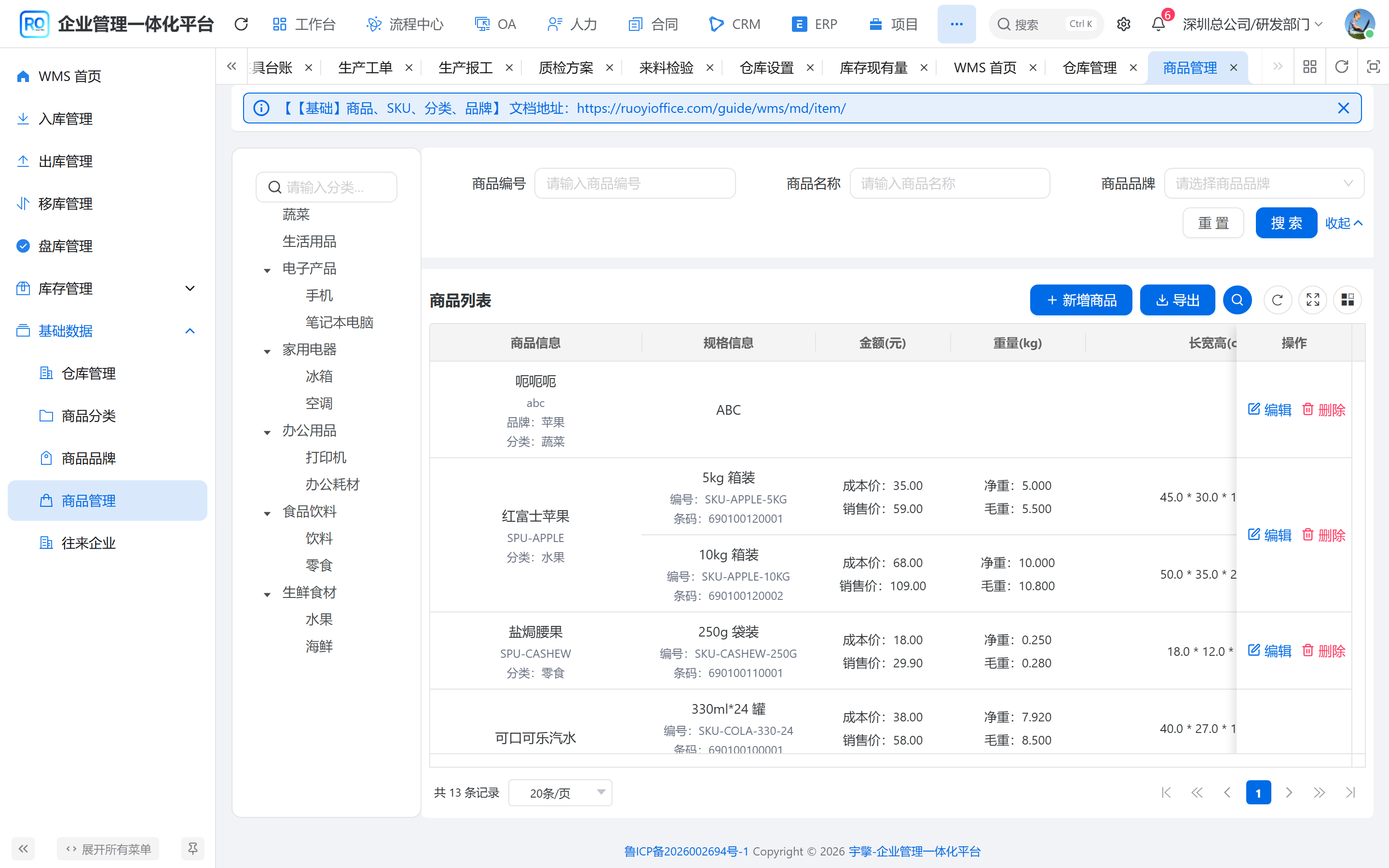1389x868 pixels.
Task: Focus the 商品名称 input field
Action: pyautogui.click(x=949, y=183)
